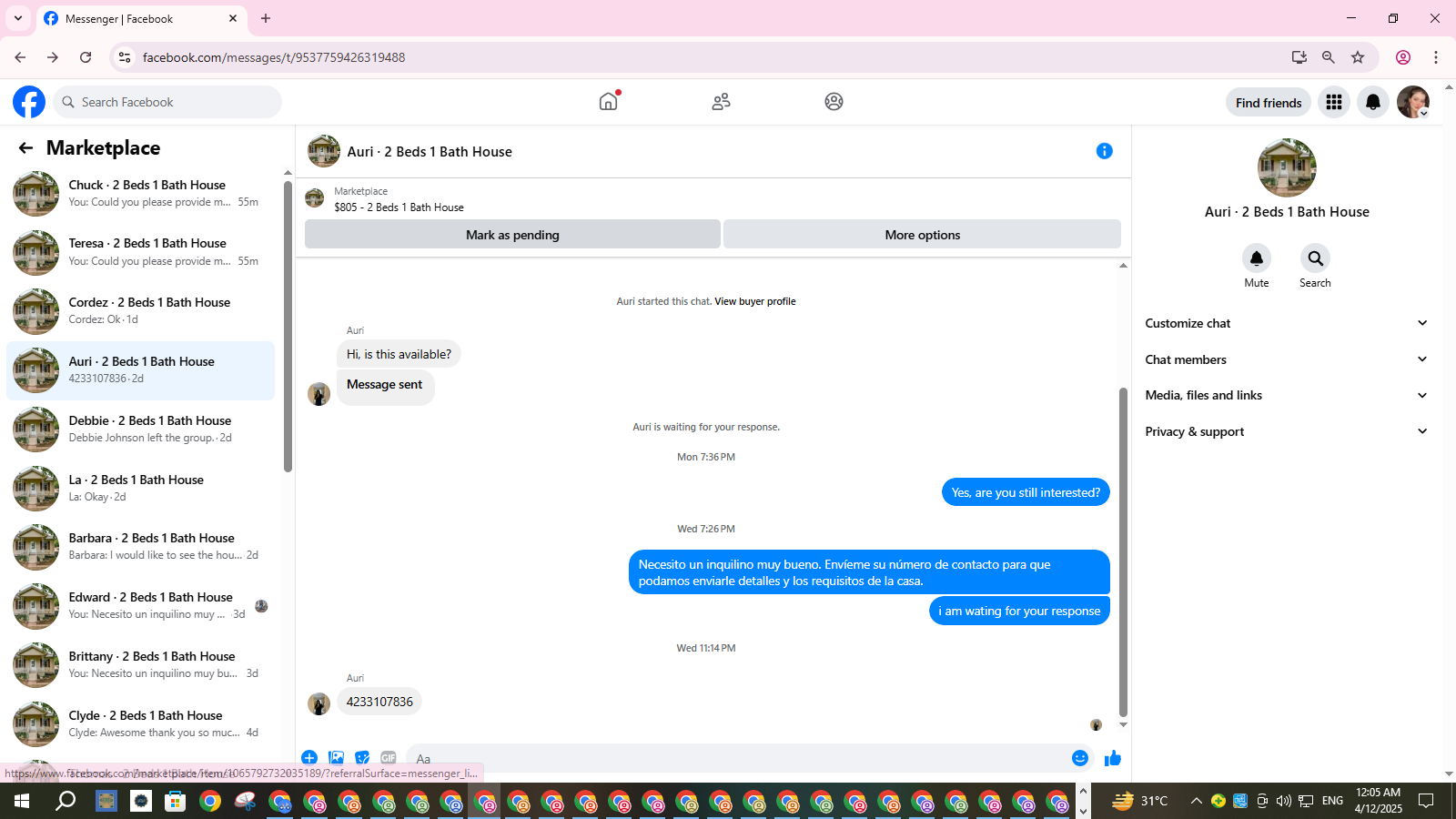Open the Chrome three-dot menu
Image resolution: width=1456 pixels, height=819 pixels.
click(x=1436, y=57)
